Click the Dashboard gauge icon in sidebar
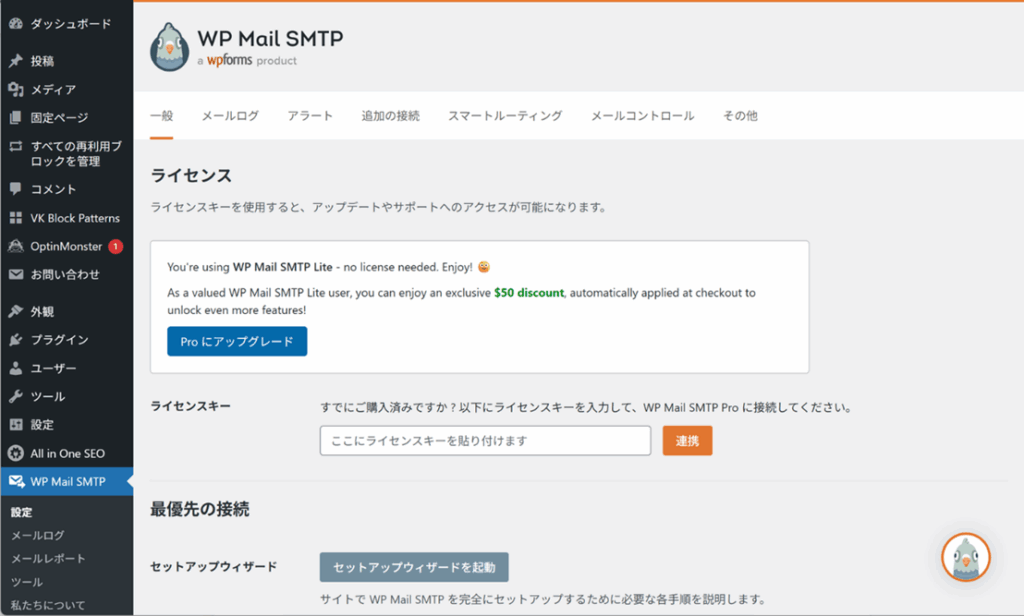This screenshot has width=1024, height=616. (x=16, y=24)
